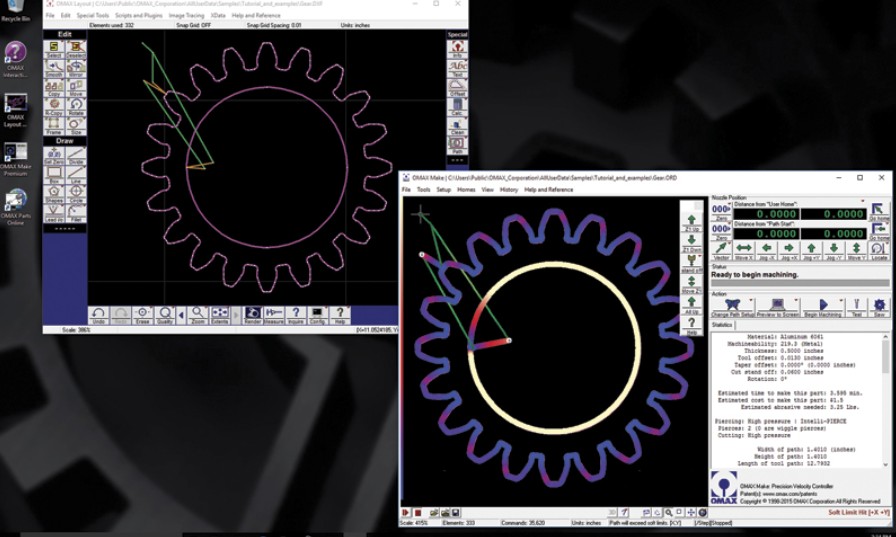Choose the Deselect tool in the Layout Edit panel
Viewport: 896px width, 537px height.
pyautogui.click(x=75, y=49)
